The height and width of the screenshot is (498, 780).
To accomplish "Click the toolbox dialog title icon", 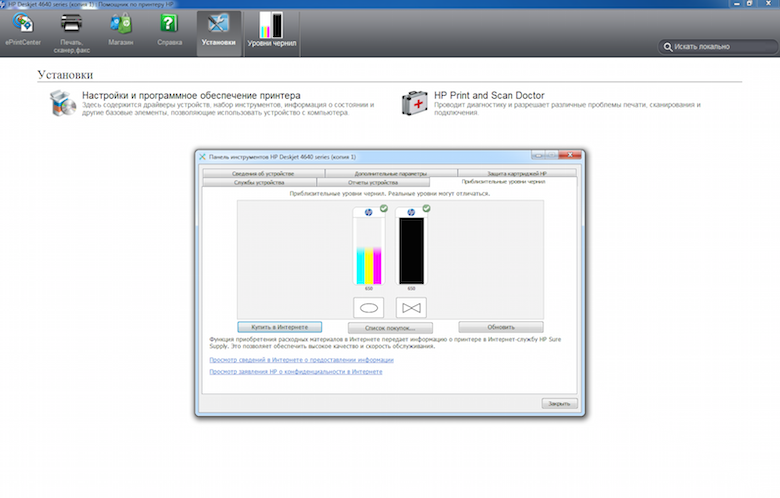I will click(202, 157).
